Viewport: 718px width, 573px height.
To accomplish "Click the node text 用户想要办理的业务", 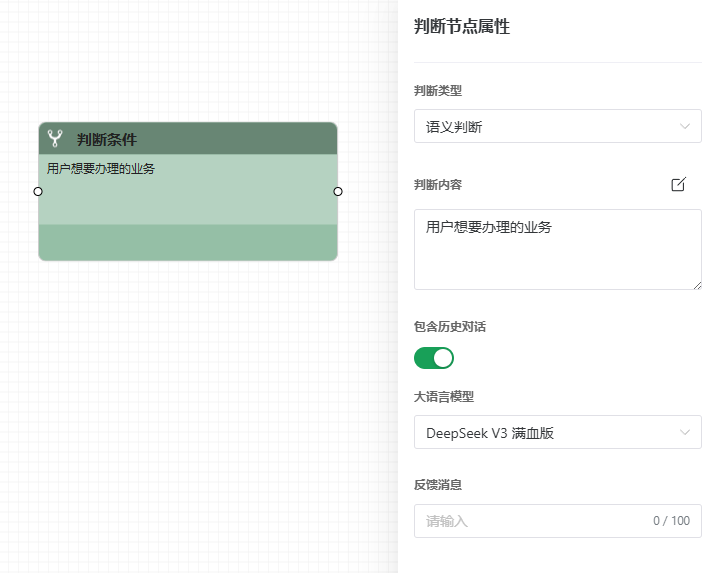I will click(101, 168).
